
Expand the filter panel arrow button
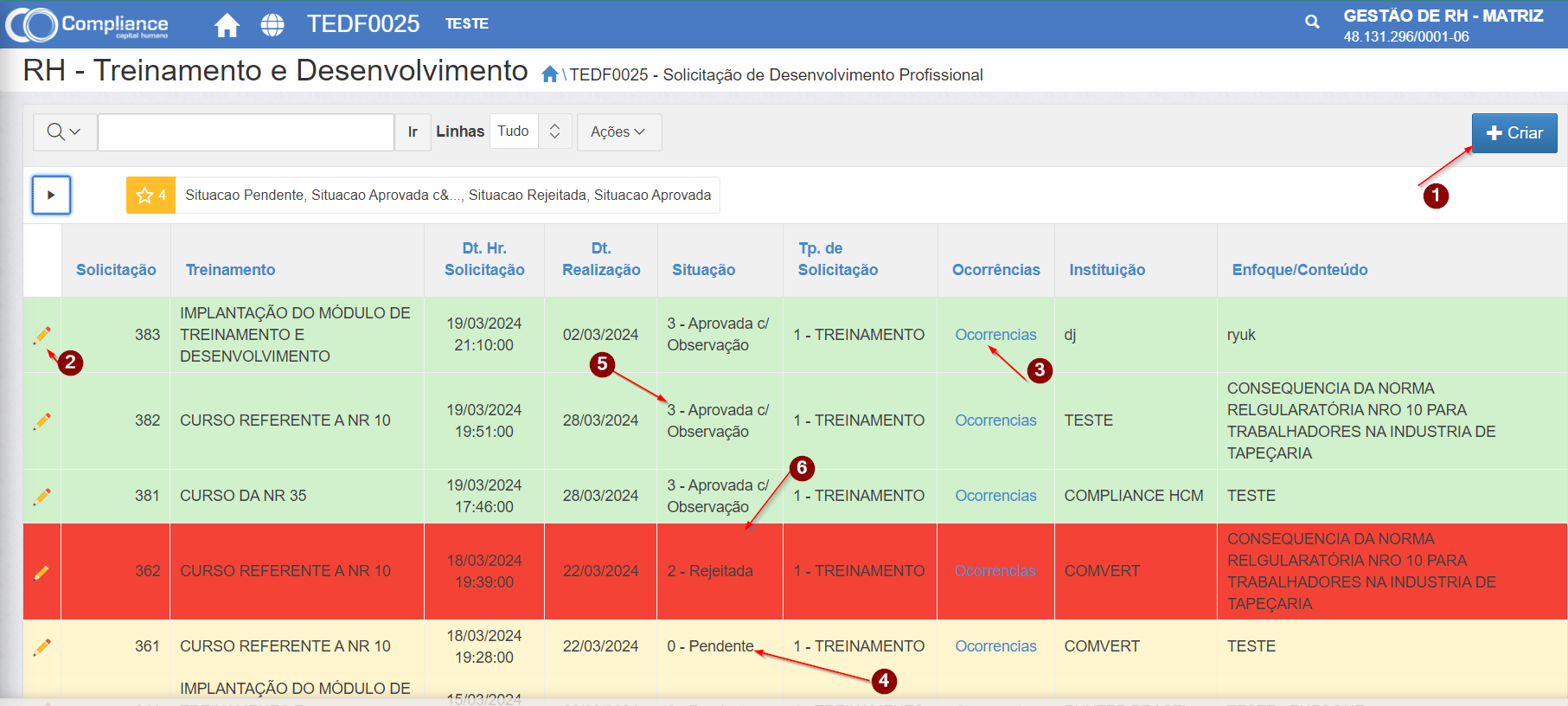pos(51,195)
